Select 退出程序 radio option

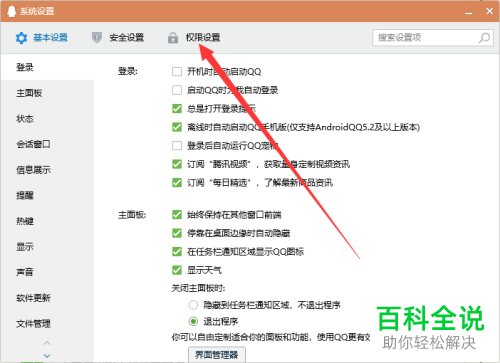click(x=193, y=321)
